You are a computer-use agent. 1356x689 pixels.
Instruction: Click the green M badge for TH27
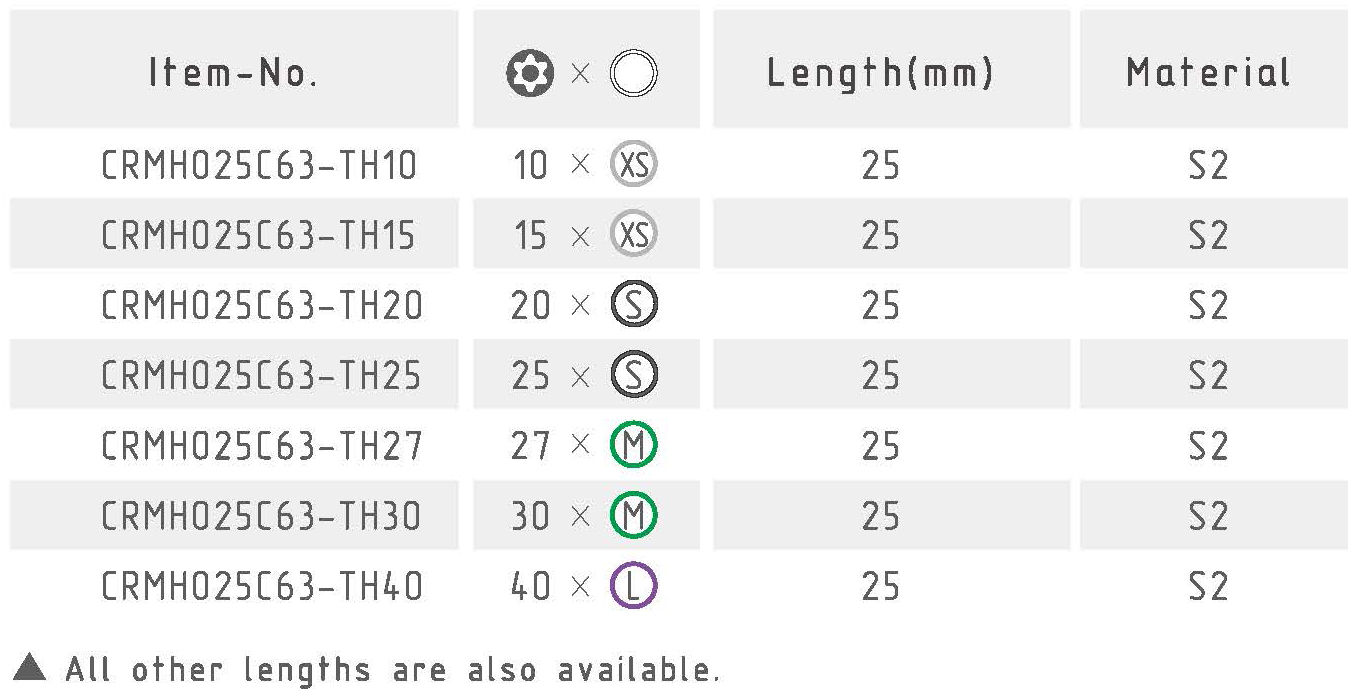click(x=634, y=445)
